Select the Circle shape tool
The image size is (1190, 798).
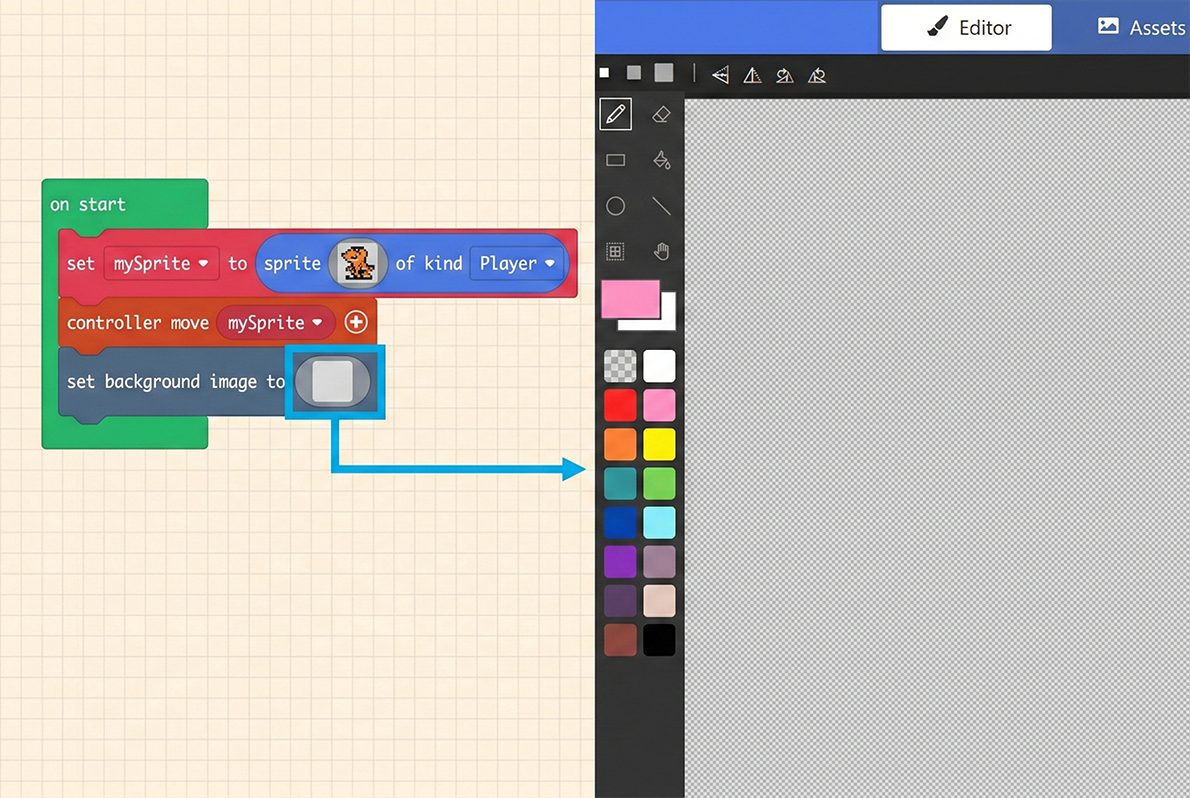coord(616,206)
